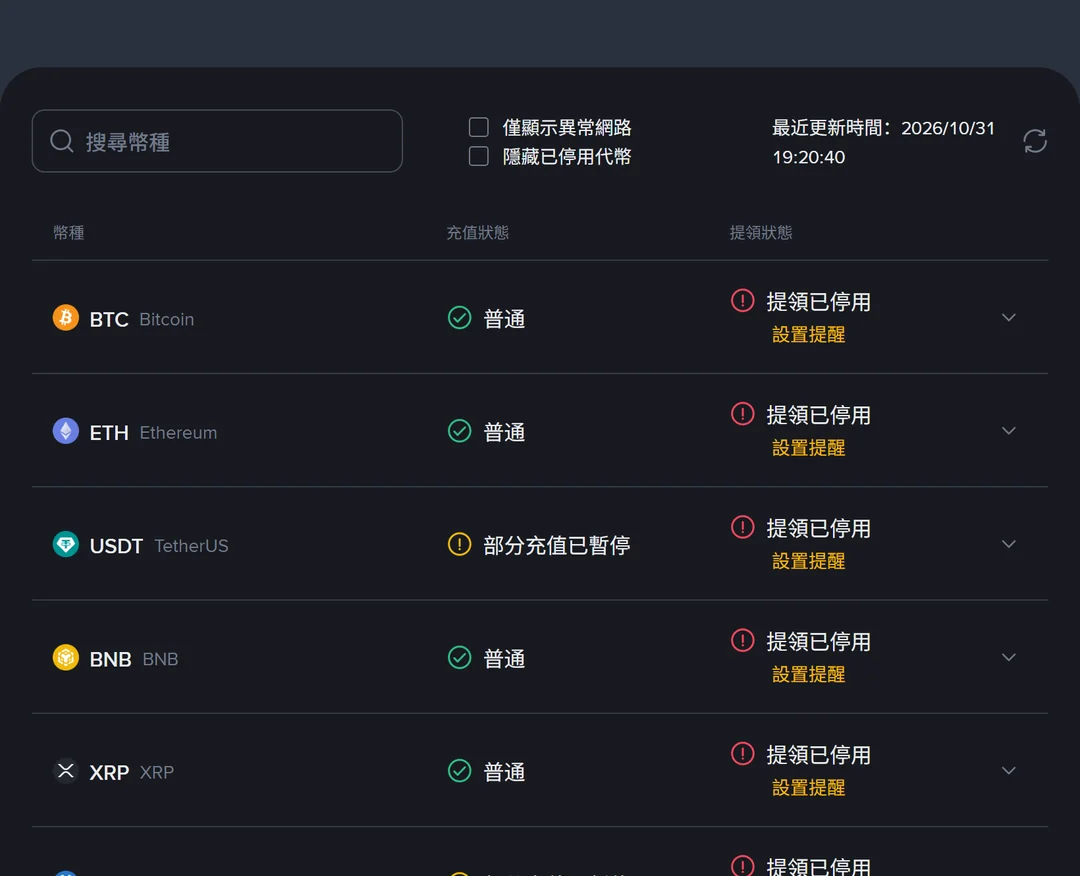
Task: Click 設置提醒 link for USDT
Action: pyautogui.click(x=809, y=561)
